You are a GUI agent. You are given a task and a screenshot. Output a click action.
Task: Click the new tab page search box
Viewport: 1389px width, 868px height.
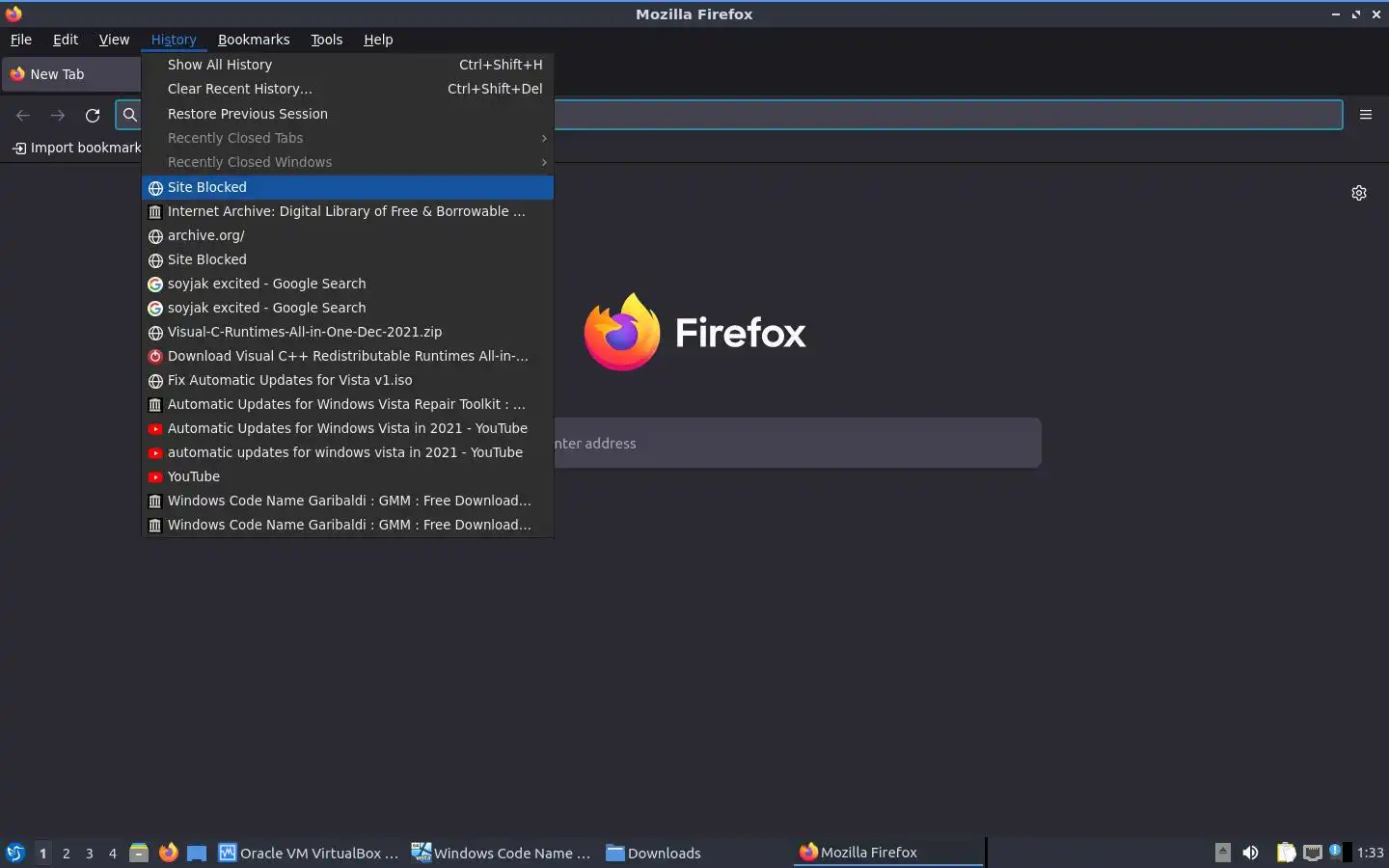[x=798, y=443]
